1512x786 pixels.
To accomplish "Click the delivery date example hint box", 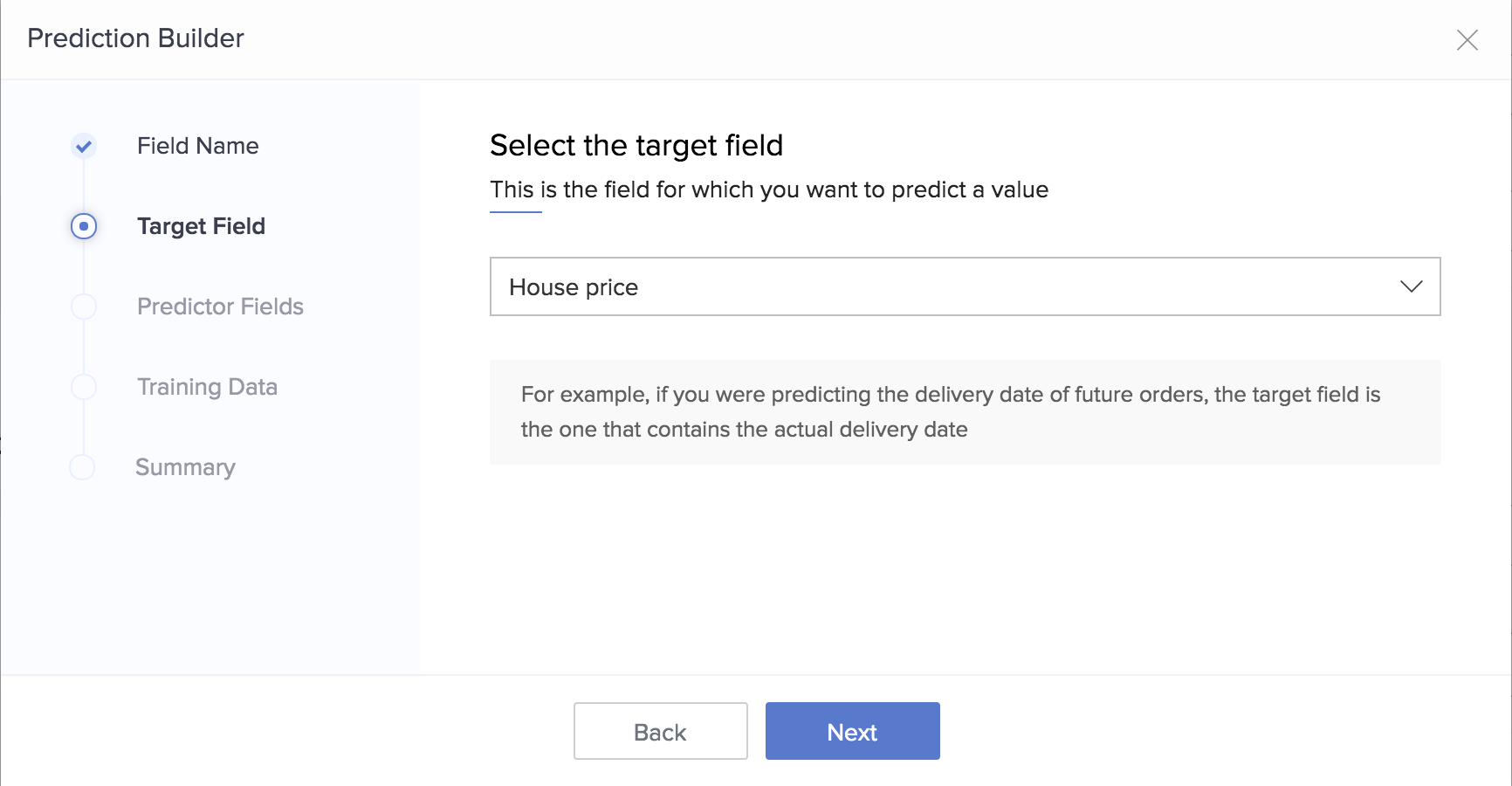I will (966, 412).
